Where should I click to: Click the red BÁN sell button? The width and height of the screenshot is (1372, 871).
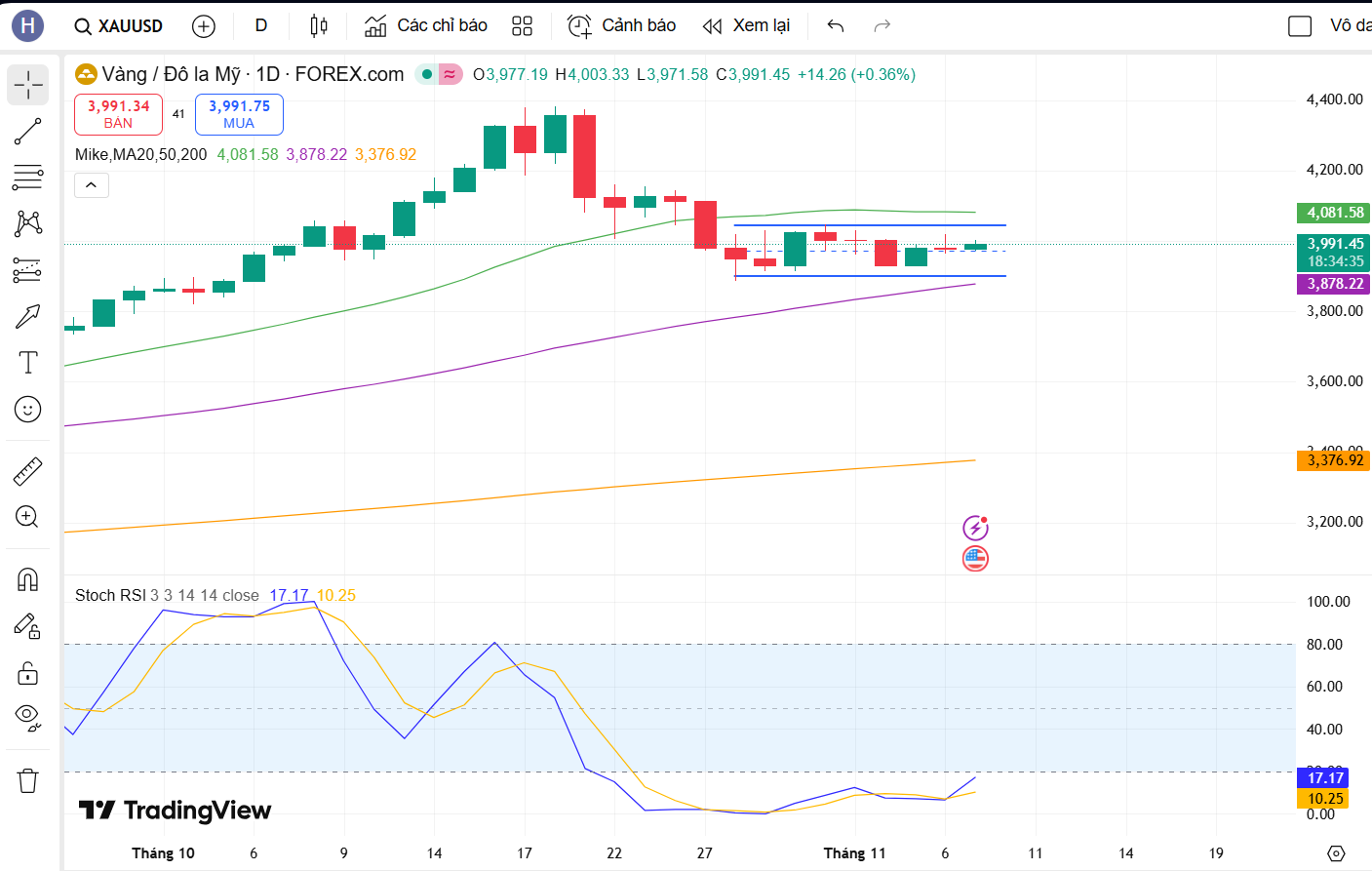118,114
